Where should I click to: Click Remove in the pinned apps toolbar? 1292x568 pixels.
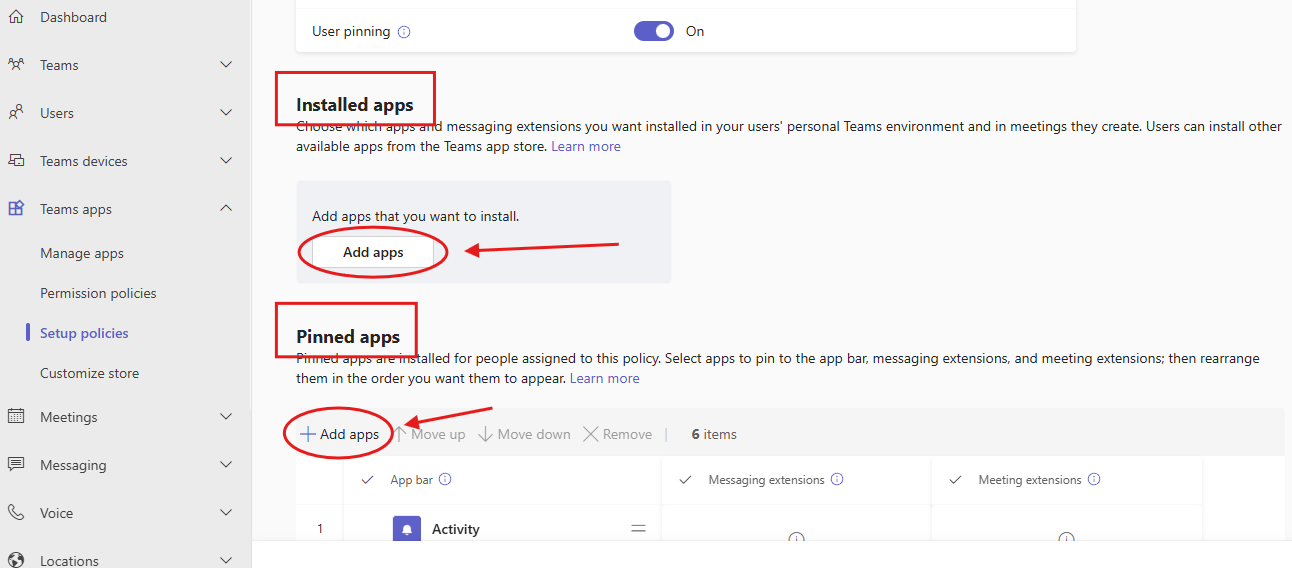point(618,434)
